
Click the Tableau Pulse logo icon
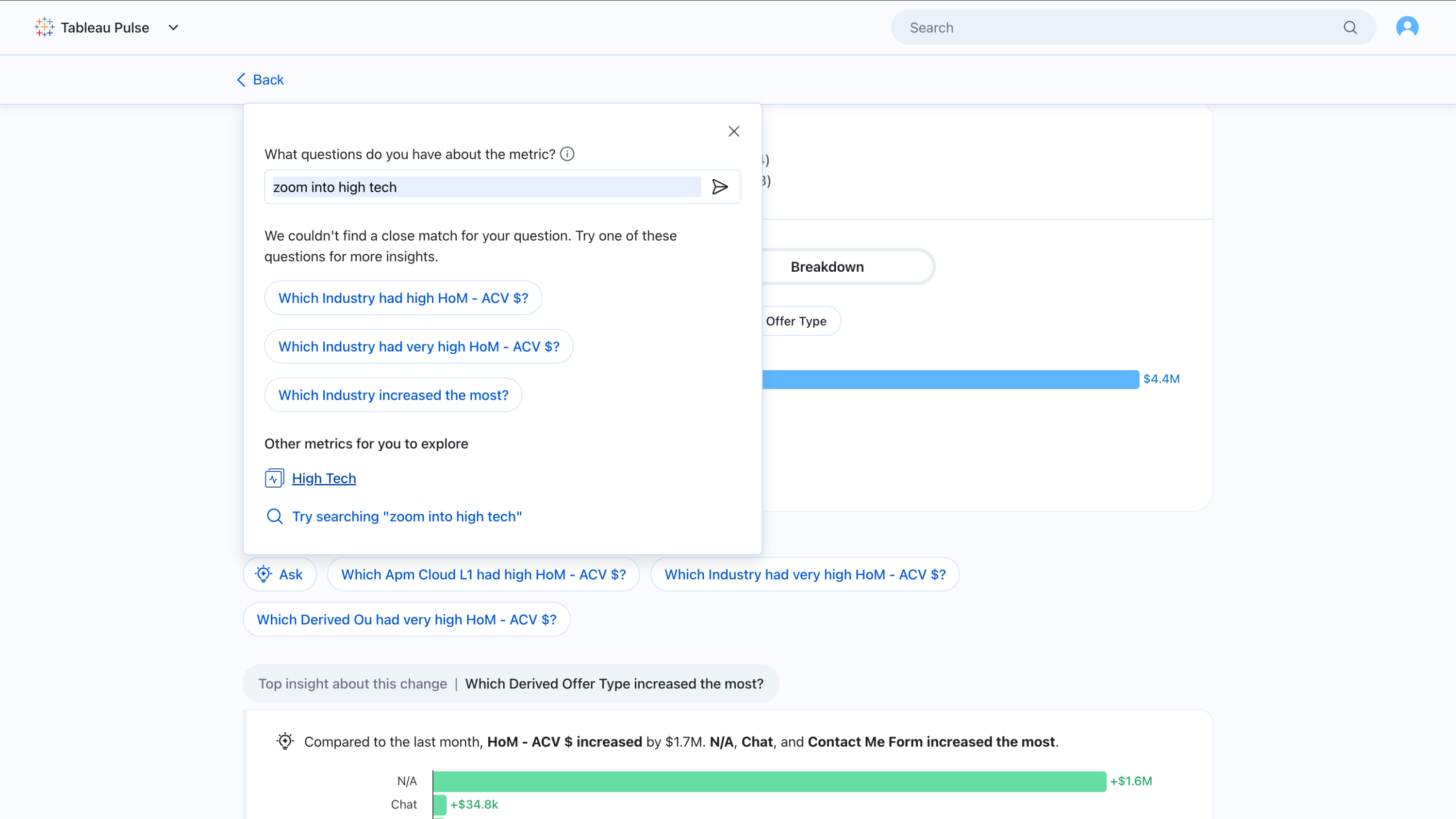tap(44, 27)
